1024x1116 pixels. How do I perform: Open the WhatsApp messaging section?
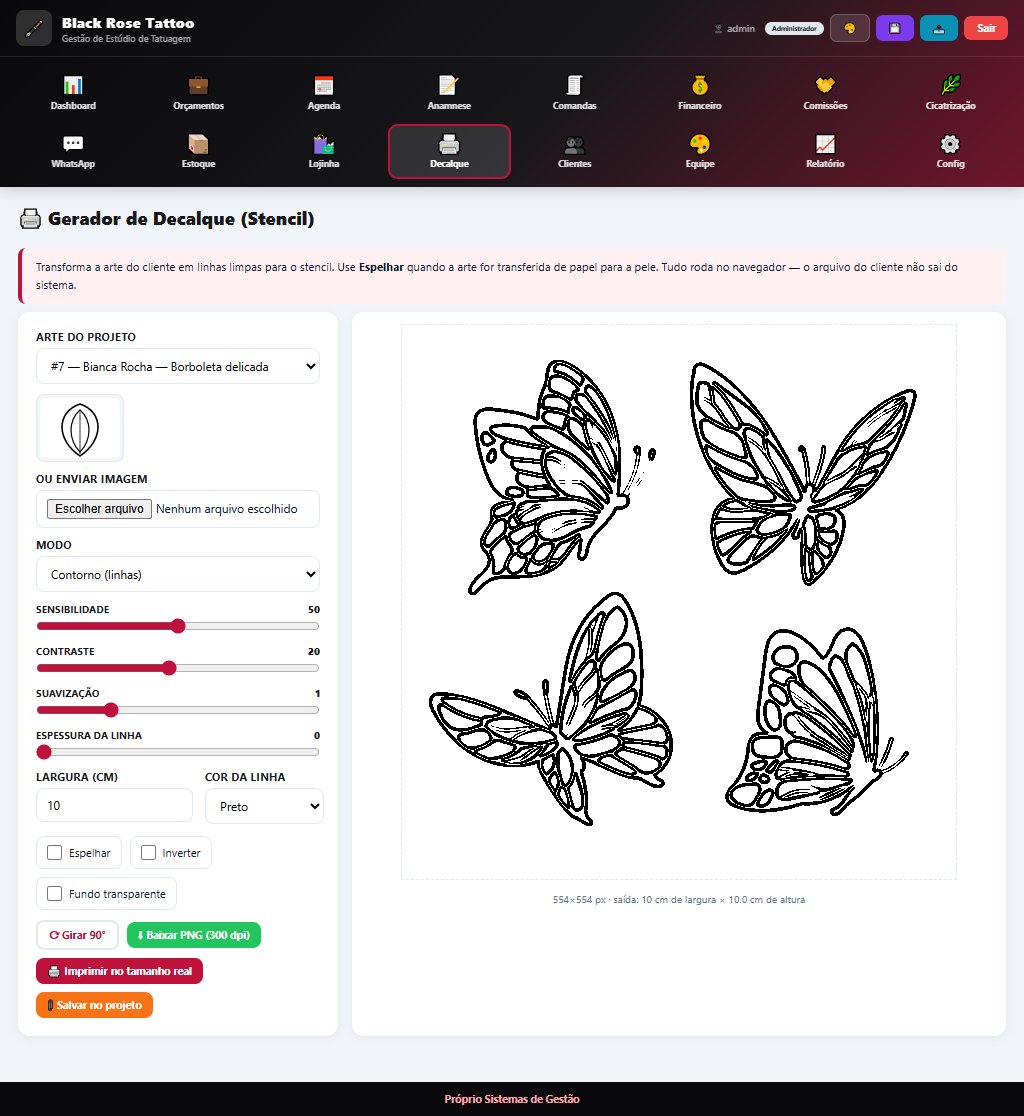click(73, 152)
